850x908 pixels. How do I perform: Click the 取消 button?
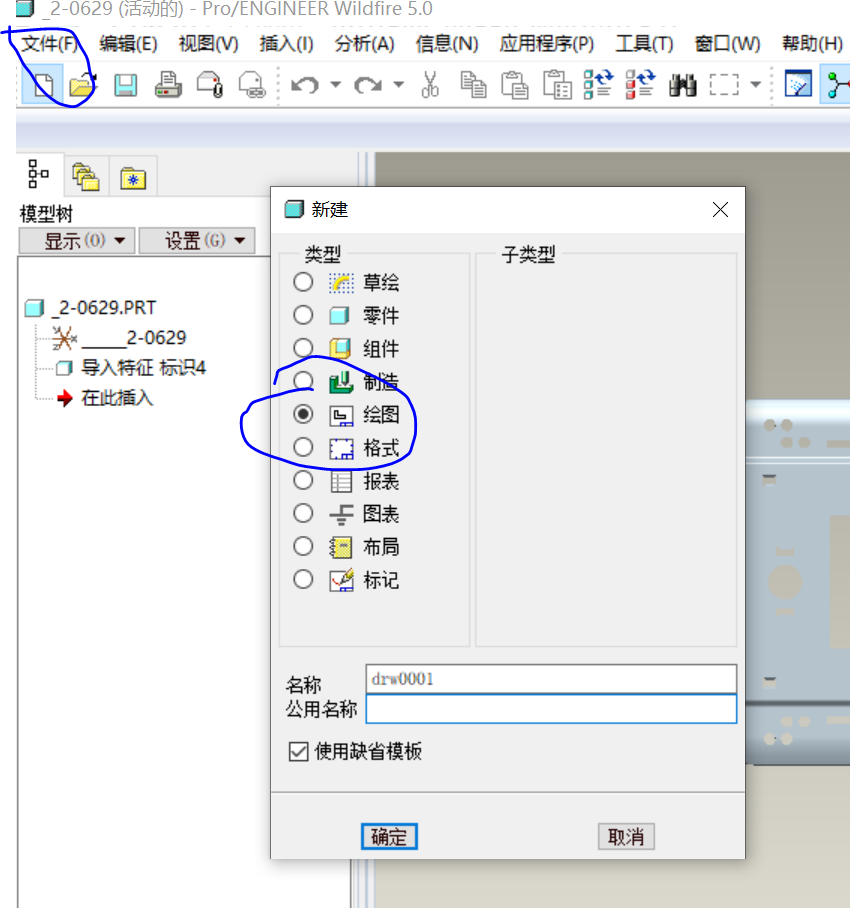point(626,837)
